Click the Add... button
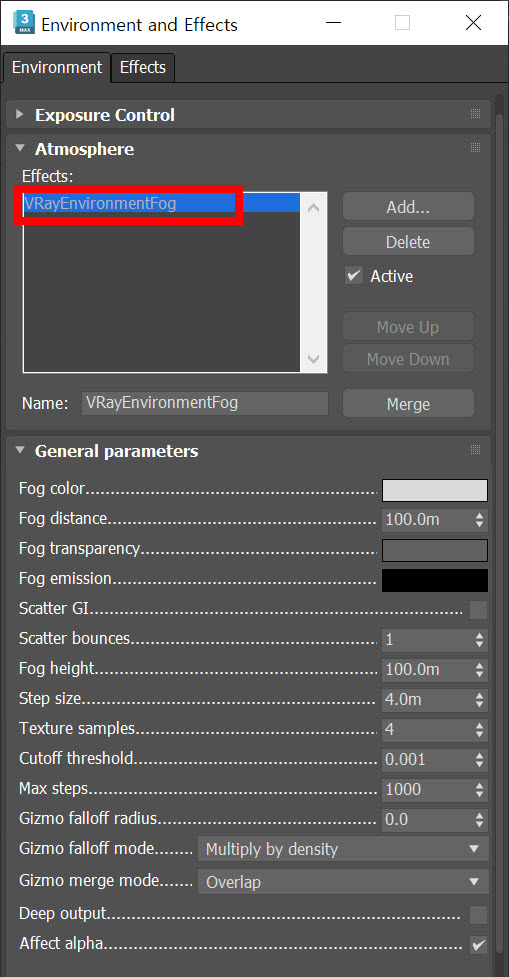The width and height of the screenshot is (509, 977). pyautogui.click(x=408, y=207)
